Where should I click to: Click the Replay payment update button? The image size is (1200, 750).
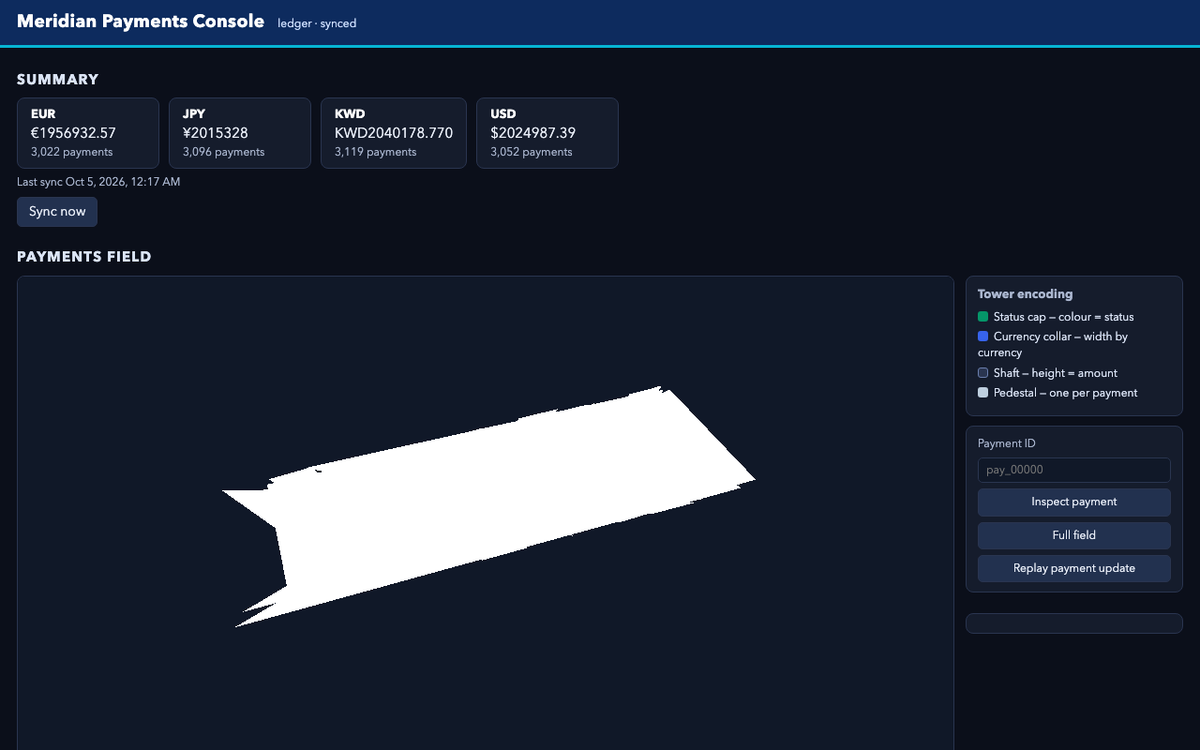point(1074,568)
